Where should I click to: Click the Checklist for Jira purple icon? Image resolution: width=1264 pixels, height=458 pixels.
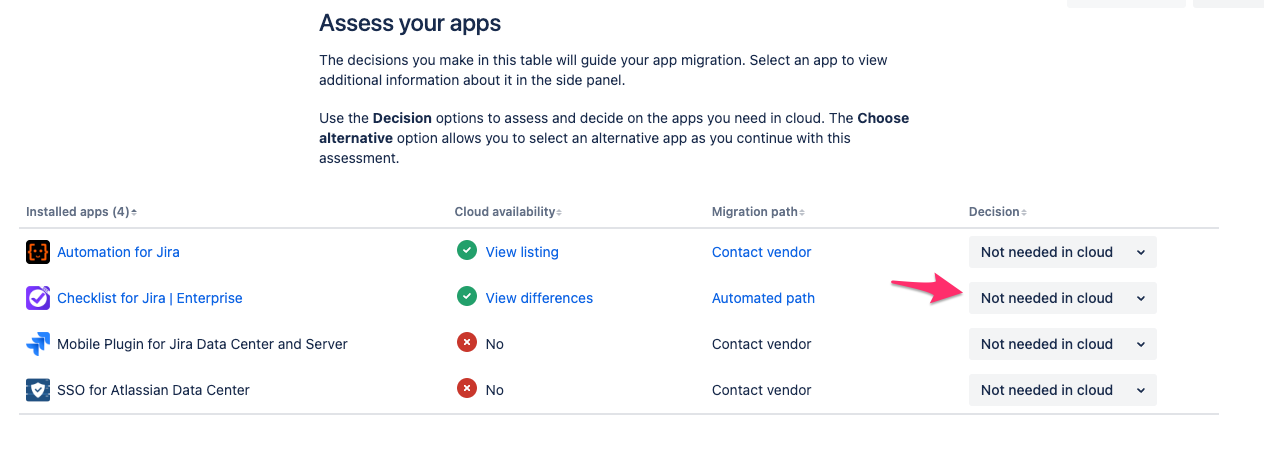click(38, 298)
